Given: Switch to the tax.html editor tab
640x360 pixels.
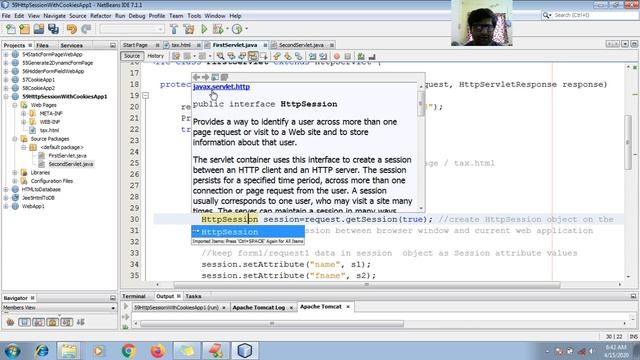Looking at the screenshot, I should pos(181,45).
